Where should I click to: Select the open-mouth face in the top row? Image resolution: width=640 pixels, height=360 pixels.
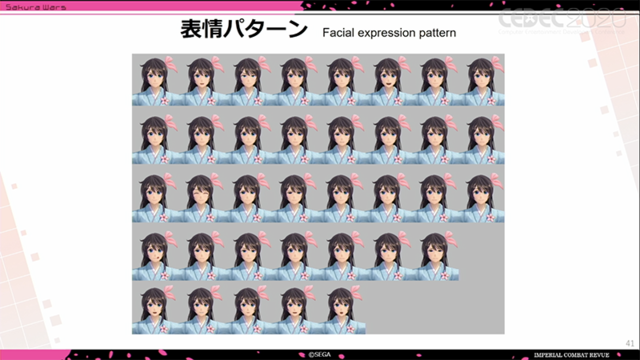[x=388, y=80]
